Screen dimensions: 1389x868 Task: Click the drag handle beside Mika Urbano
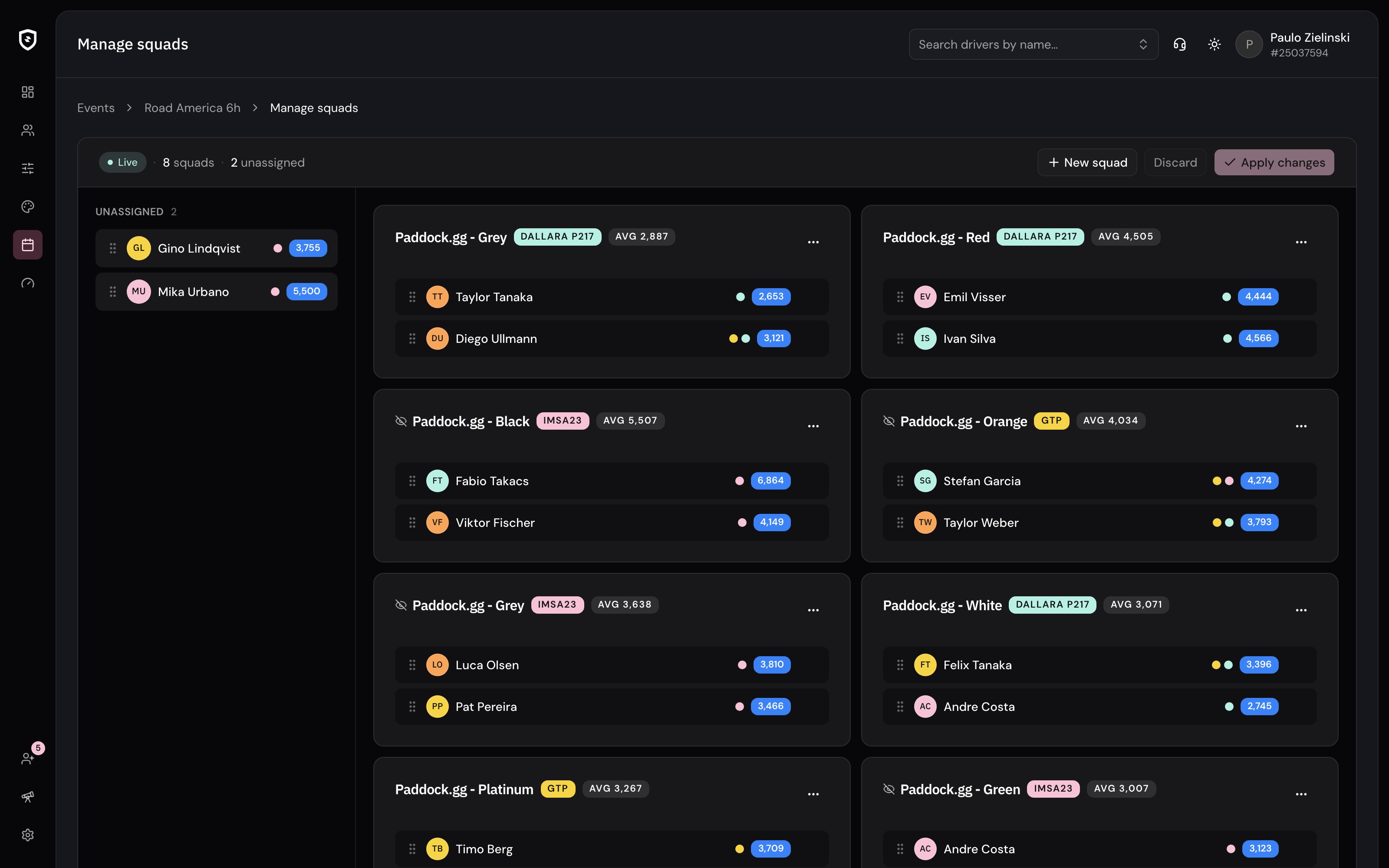click(112, 292)
